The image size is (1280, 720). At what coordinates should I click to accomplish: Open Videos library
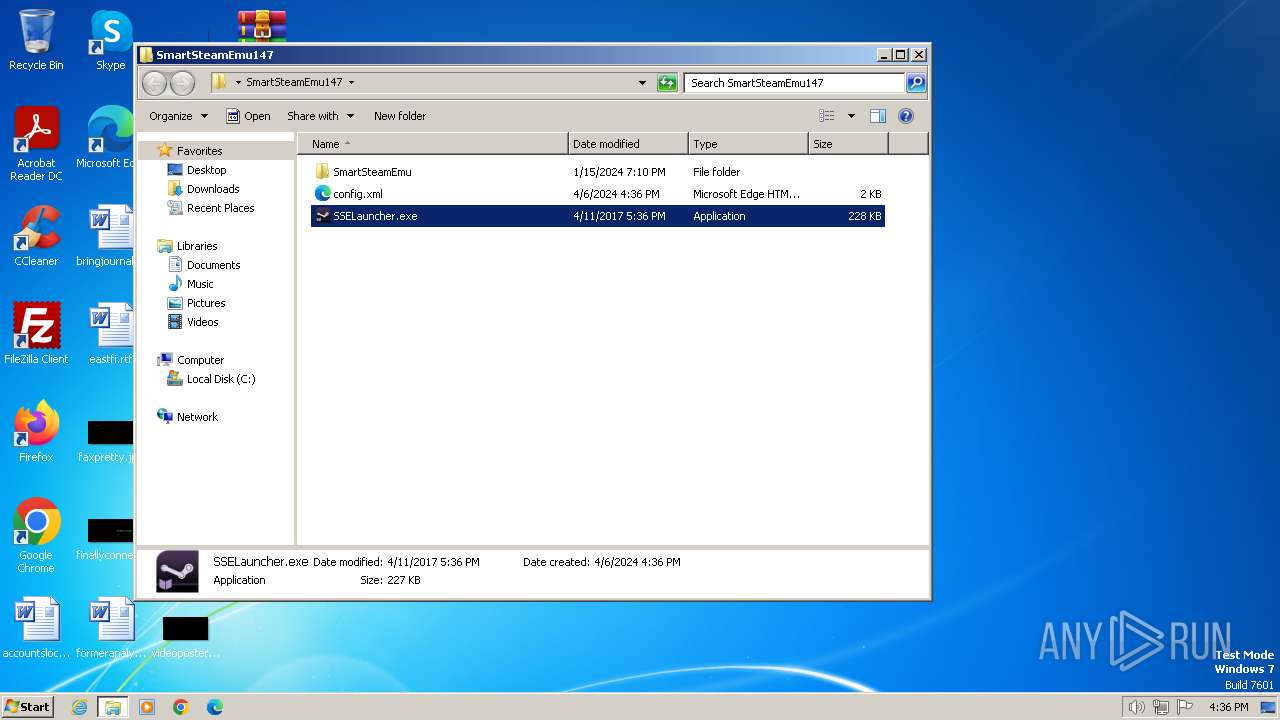coord(202,322)
